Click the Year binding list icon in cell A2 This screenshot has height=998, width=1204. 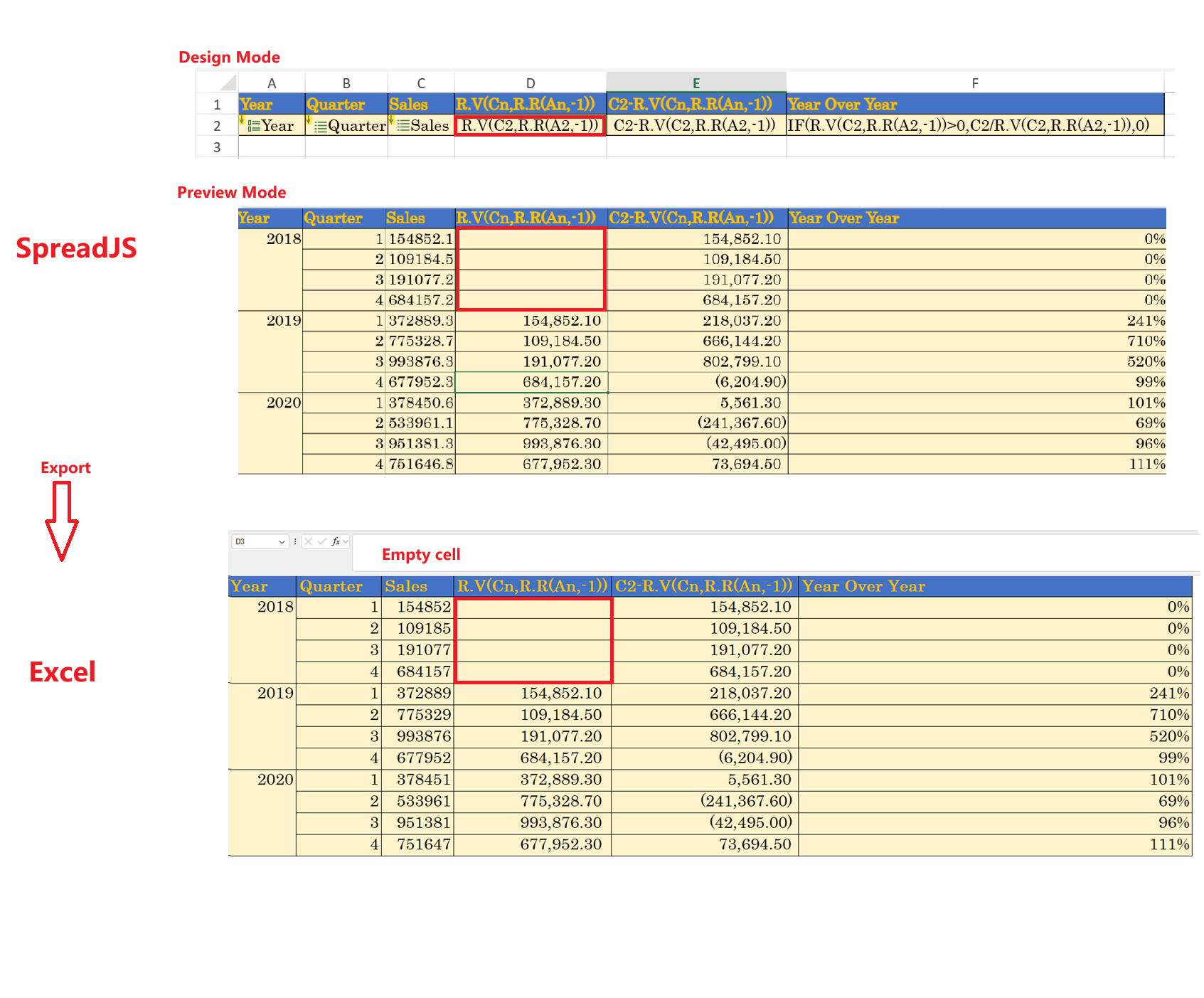click(253, 126)
